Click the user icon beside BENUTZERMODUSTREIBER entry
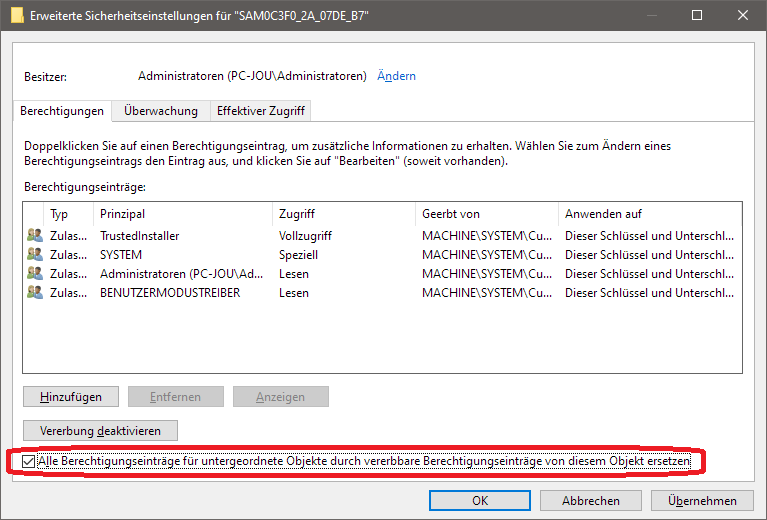This screenshot has width=767, height=520. [x=35, y=293]
